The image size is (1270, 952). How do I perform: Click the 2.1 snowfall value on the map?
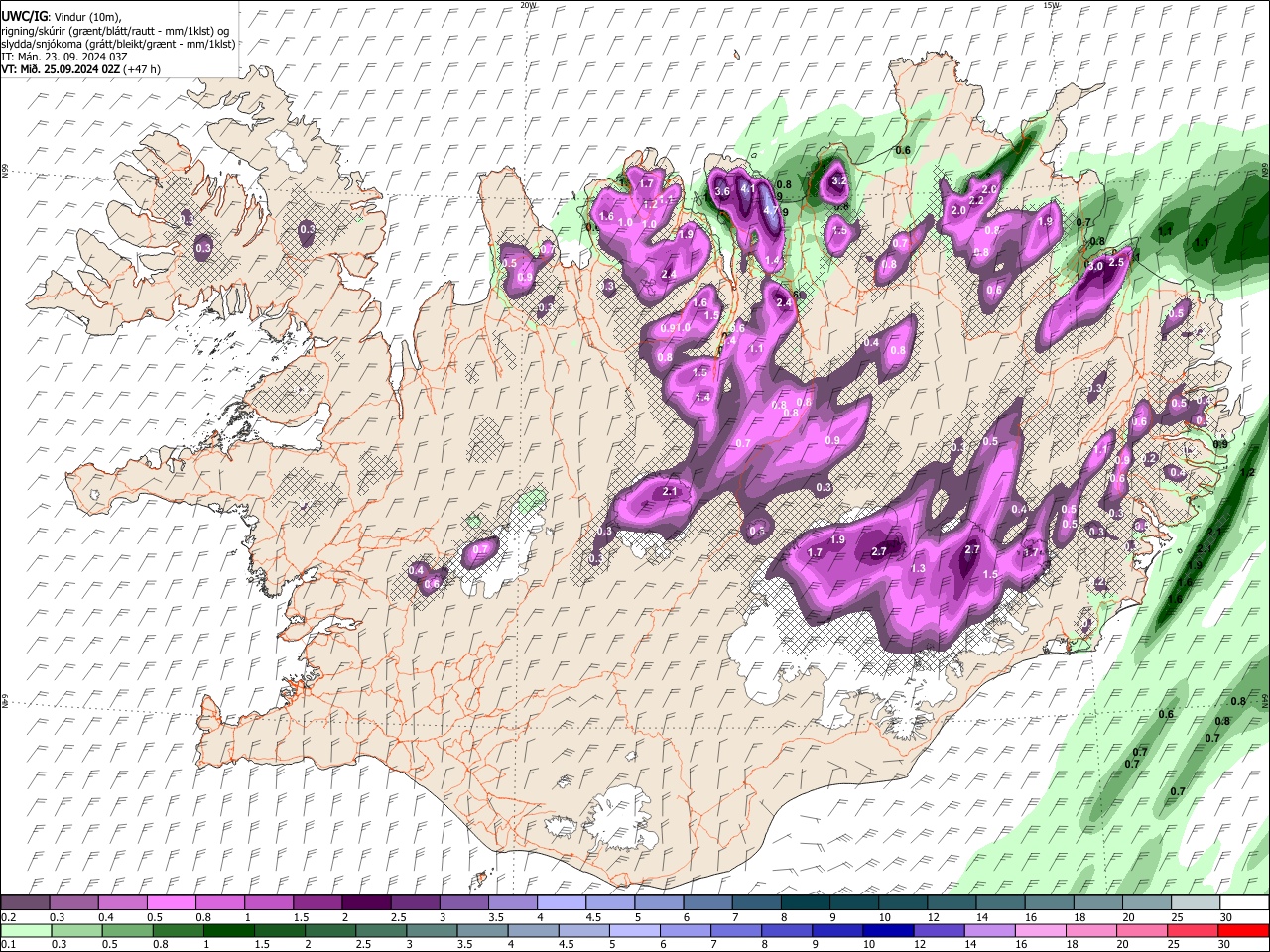tap(669, 491)
